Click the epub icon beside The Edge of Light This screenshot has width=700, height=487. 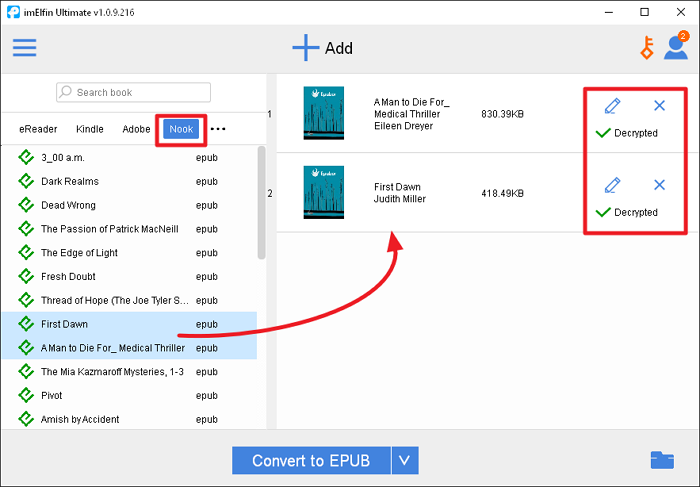26,253
